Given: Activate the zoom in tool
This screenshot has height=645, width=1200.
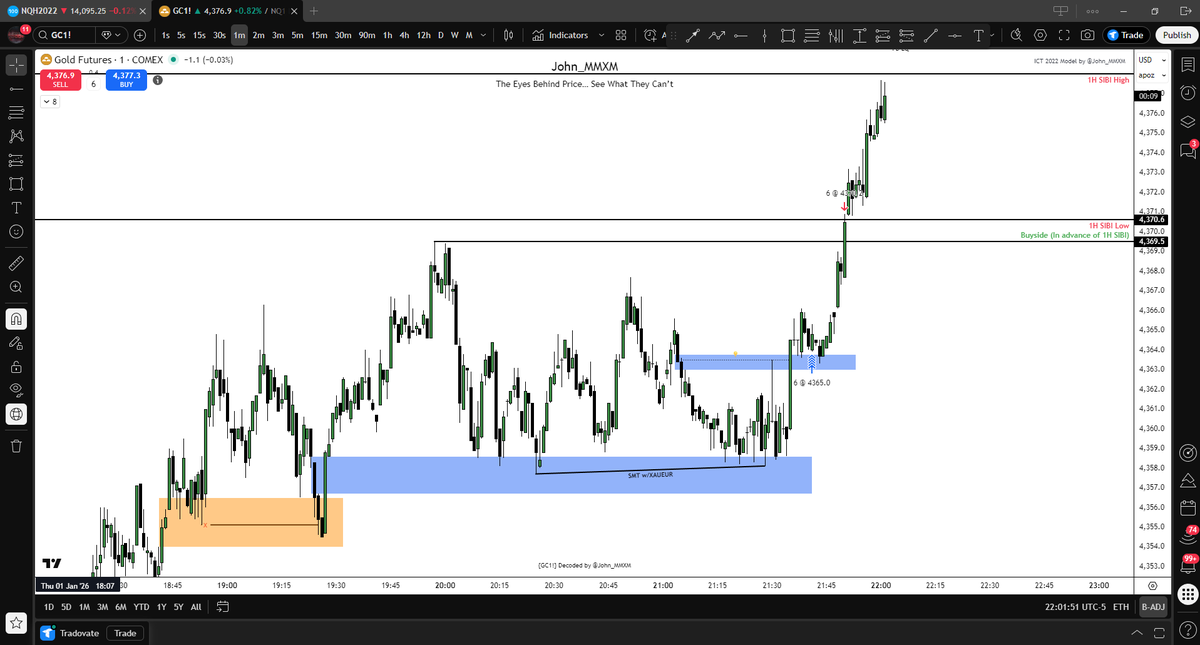Looking at the screenshot, I should coord(16,287).
